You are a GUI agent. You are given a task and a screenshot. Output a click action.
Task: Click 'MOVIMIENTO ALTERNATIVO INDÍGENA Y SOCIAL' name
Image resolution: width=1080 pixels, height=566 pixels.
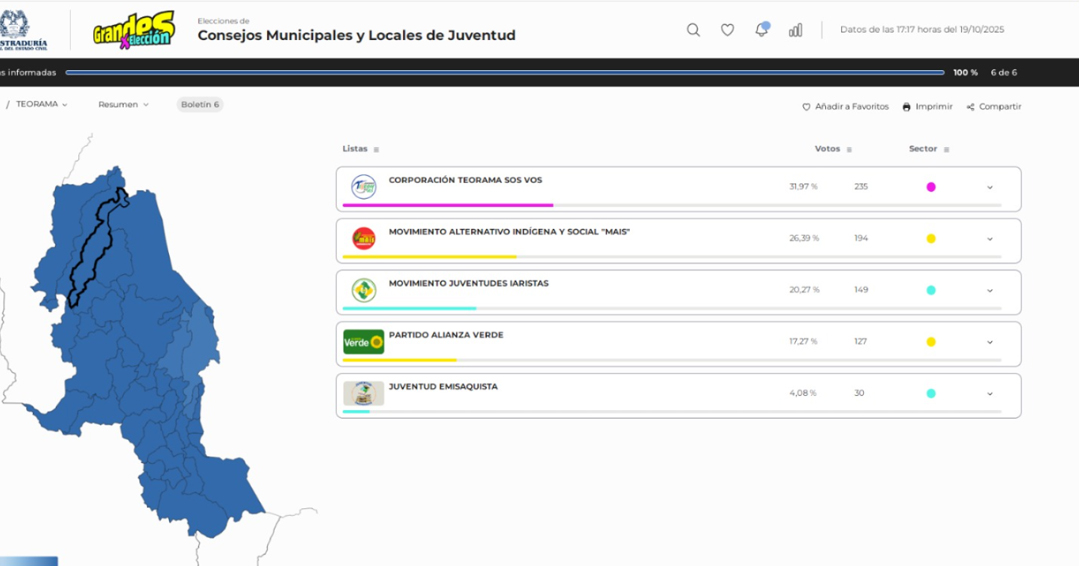tap(510, 231)
